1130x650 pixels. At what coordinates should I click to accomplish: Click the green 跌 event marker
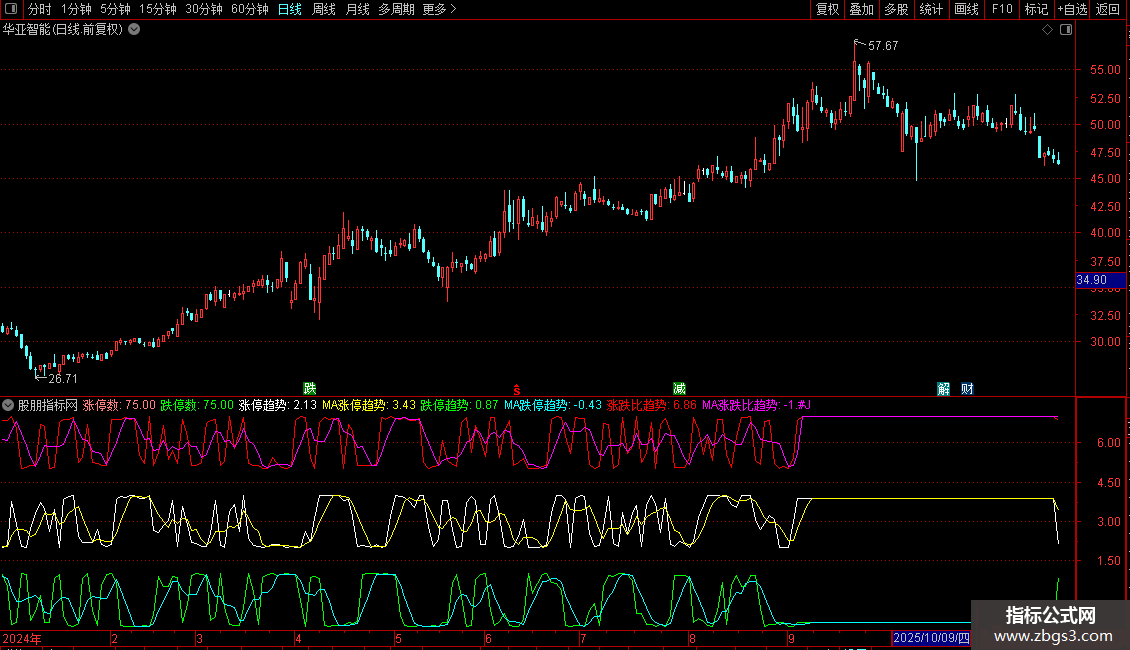click(x=310, y=388)
